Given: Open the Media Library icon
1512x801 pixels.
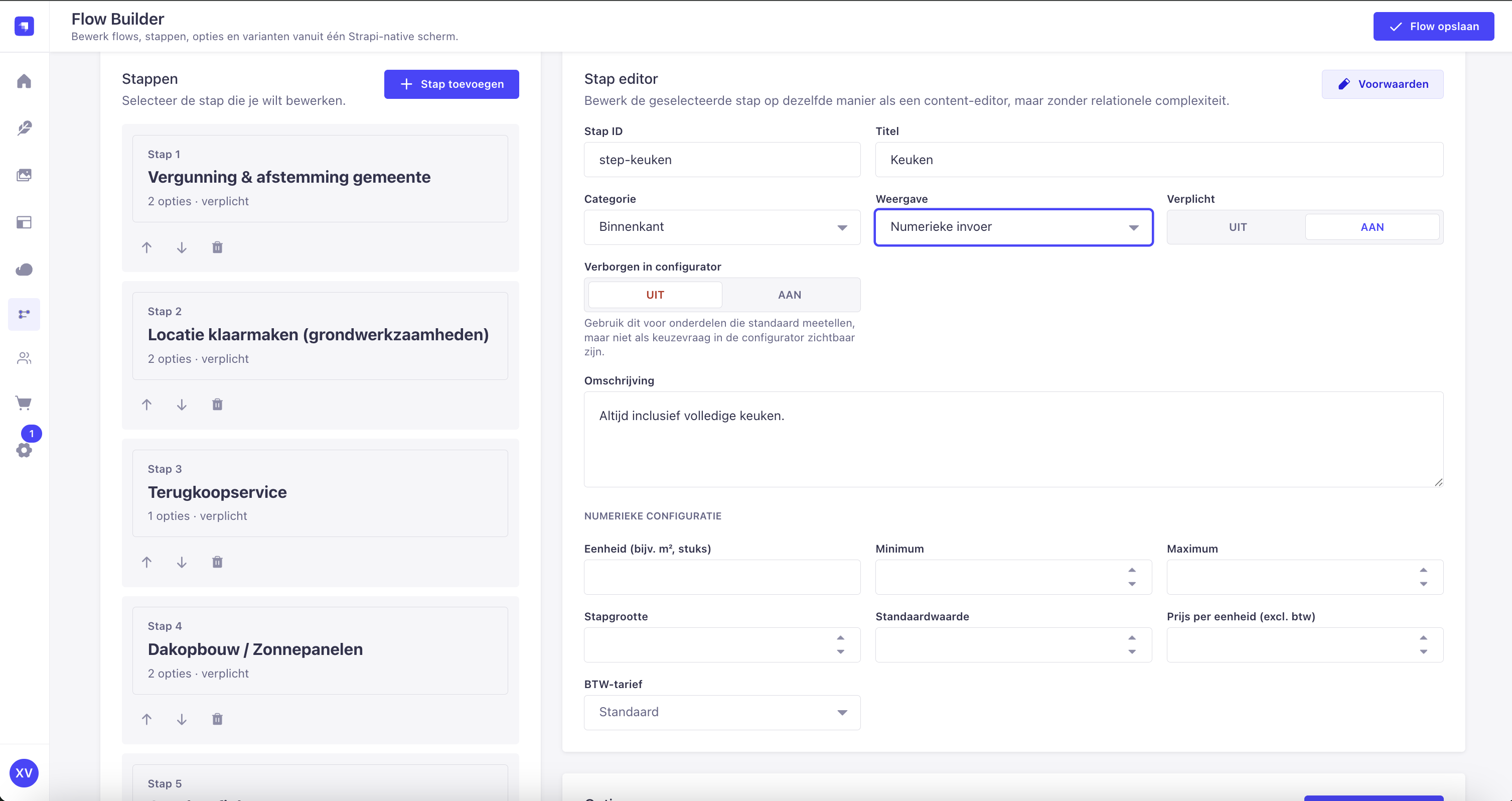Looking at the screenshot, I should [x=24, y=175].
